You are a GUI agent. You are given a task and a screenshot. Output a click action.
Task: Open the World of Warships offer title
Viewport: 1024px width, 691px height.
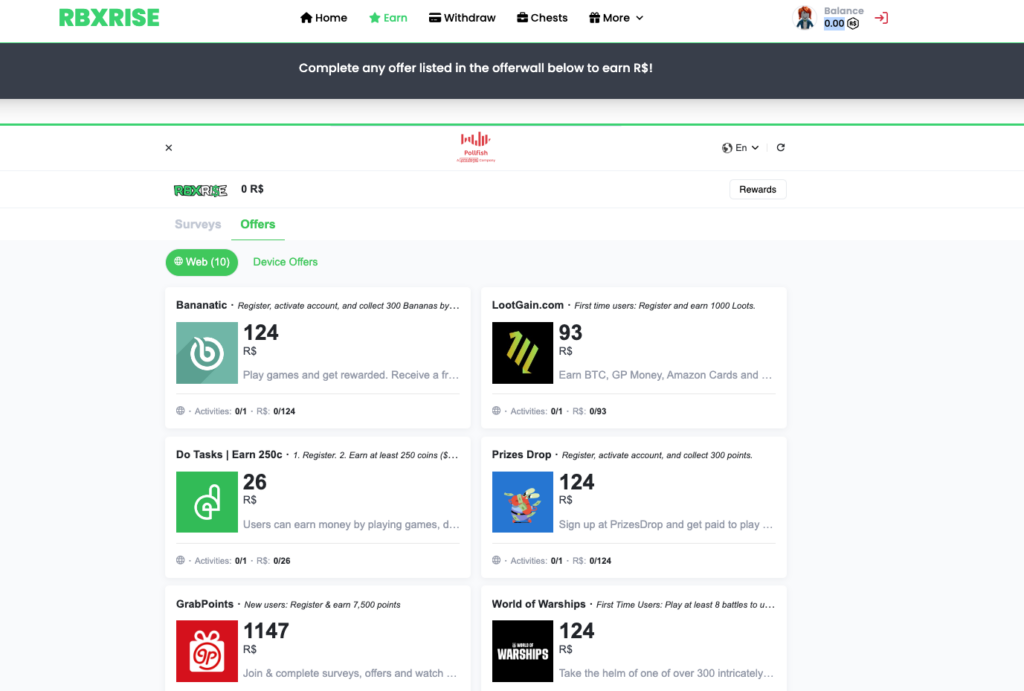[x=539, y=604]
